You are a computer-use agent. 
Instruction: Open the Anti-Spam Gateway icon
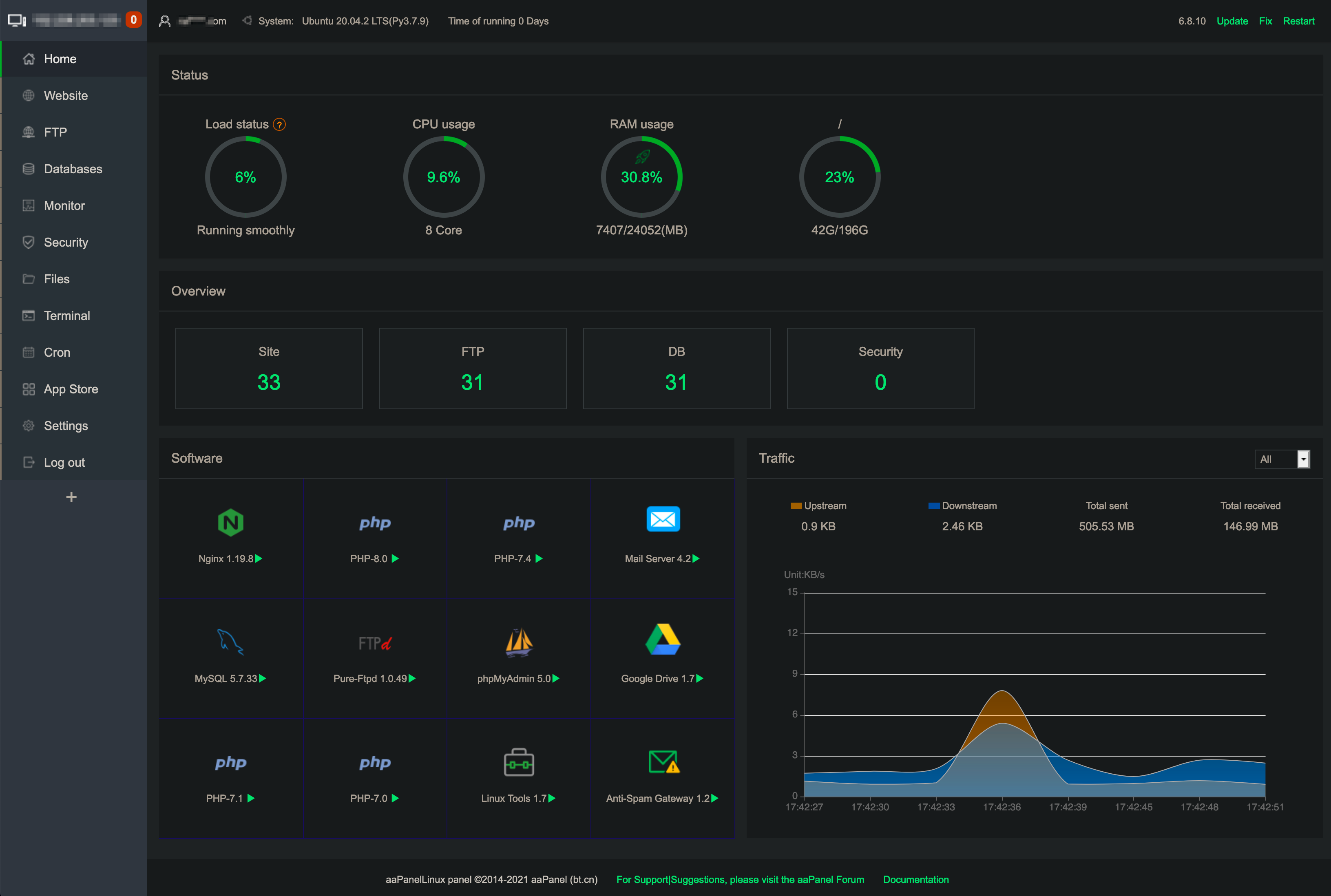662,762
